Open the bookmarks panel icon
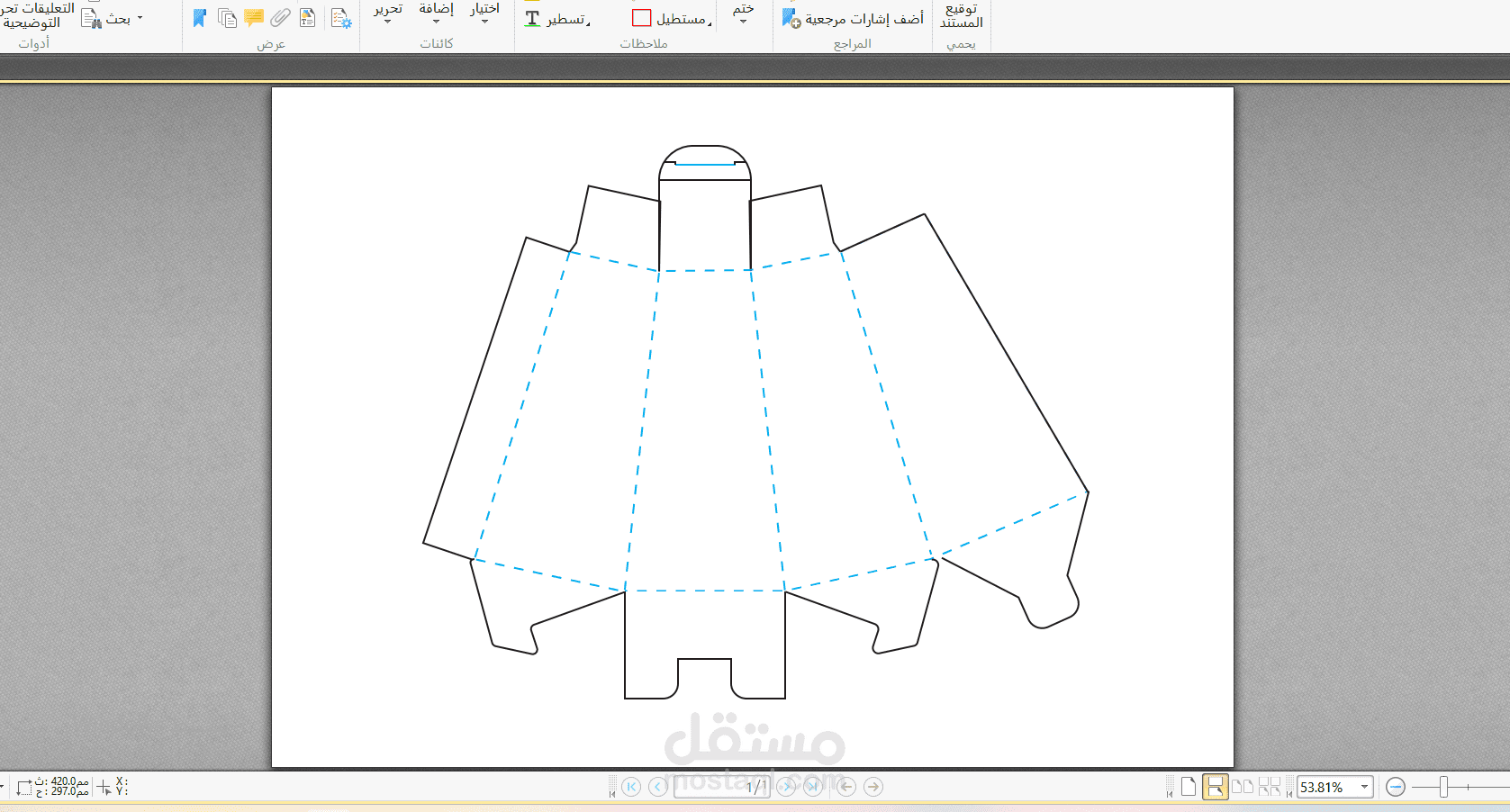 click(200, 18)
